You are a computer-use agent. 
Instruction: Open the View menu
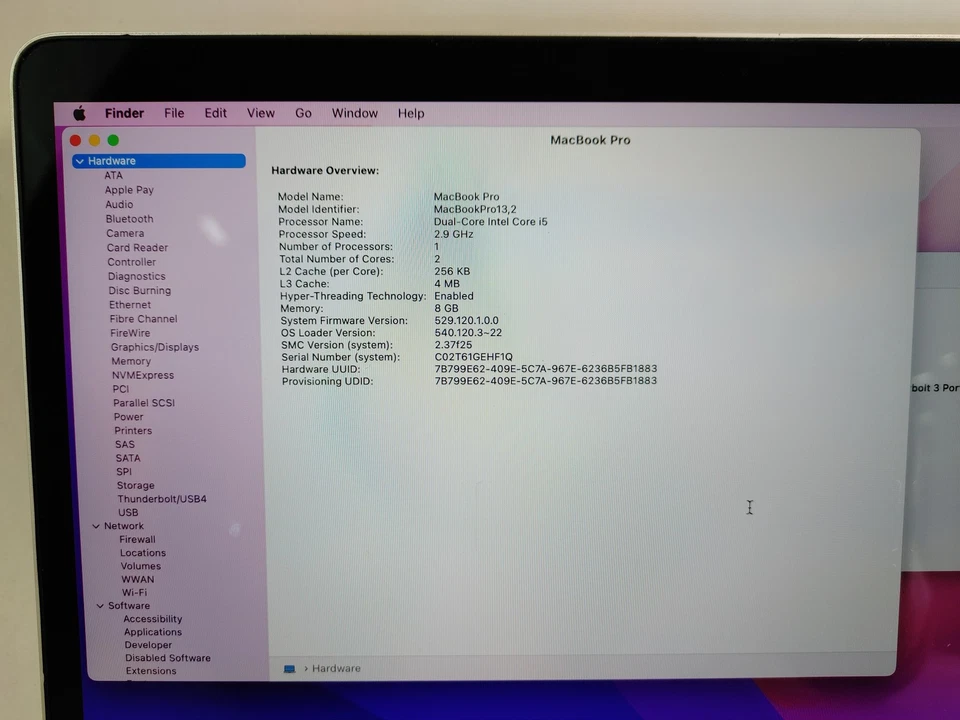pyautogui.click(x=260, y=113)
